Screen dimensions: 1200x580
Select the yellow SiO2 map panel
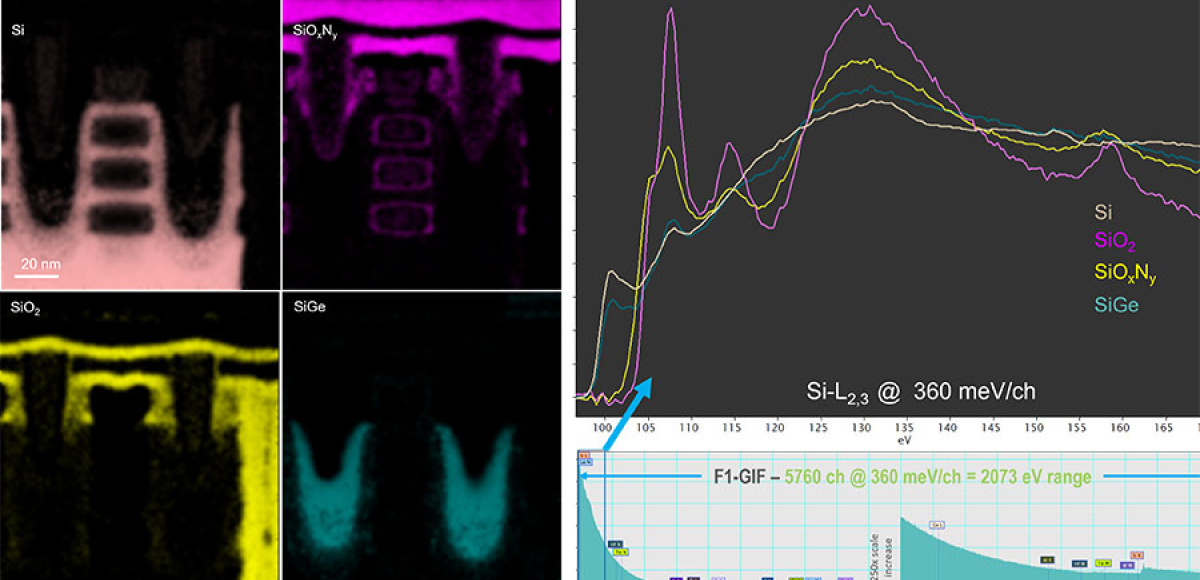(139, 436)
